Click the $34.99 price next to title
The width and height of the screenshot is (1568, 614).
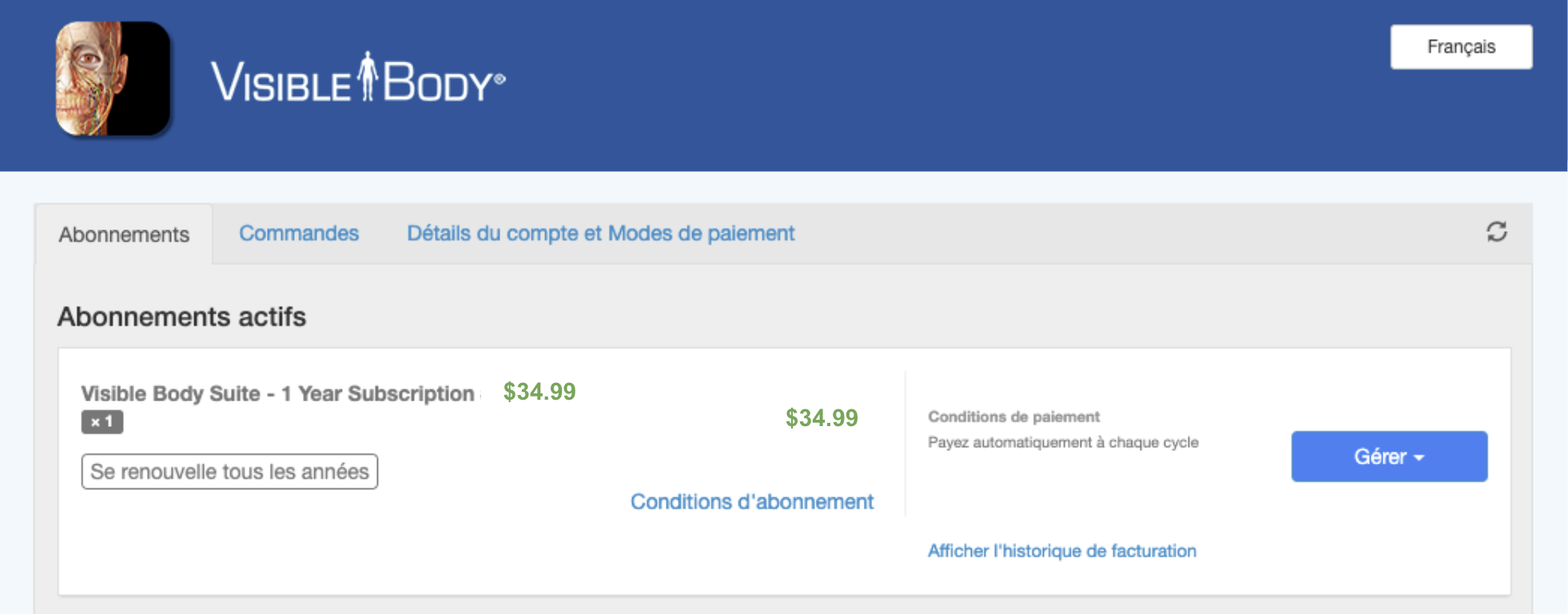pos(539,392)
